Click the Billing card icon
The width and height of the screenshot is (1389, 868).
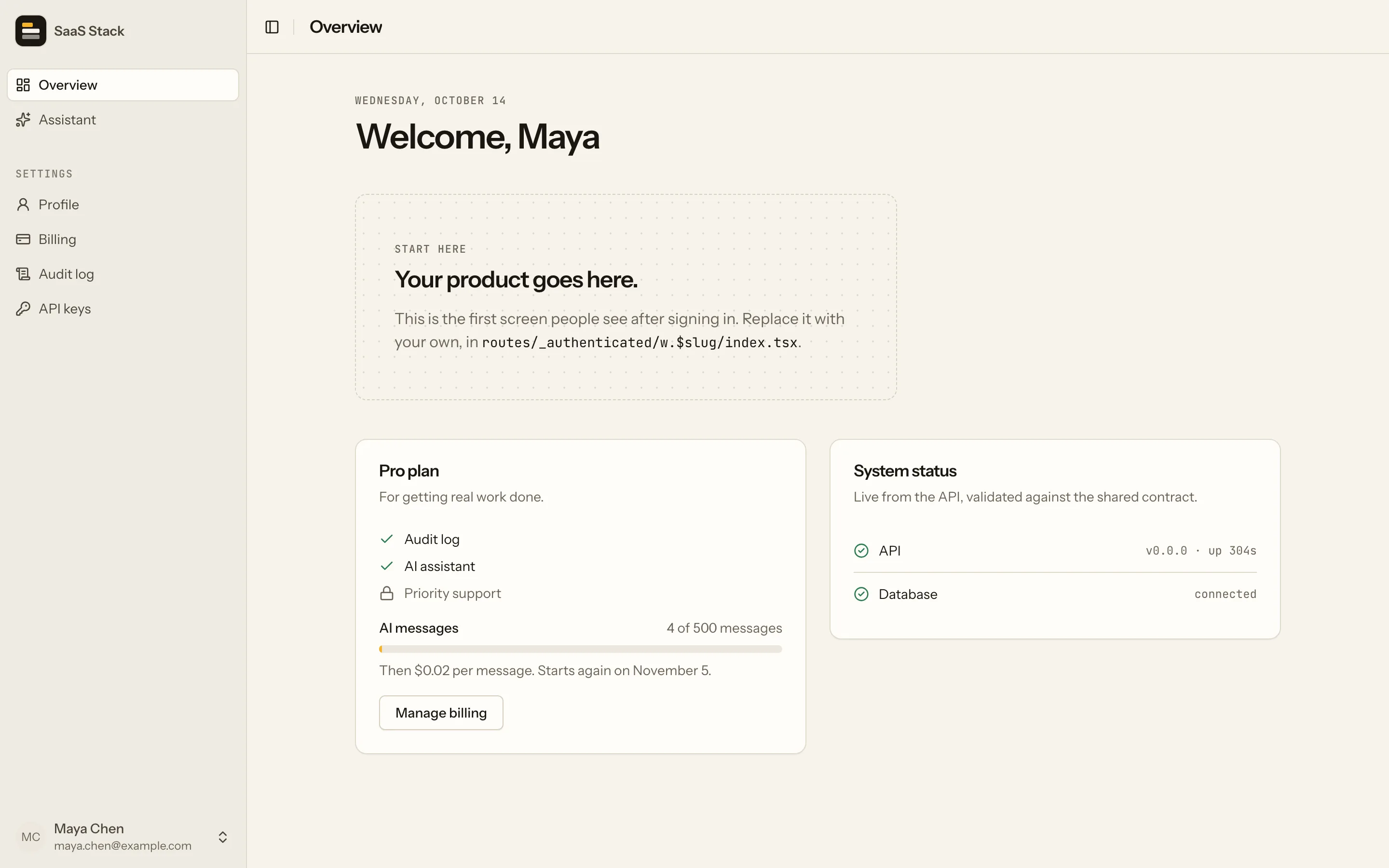click(x=23, y=239)
